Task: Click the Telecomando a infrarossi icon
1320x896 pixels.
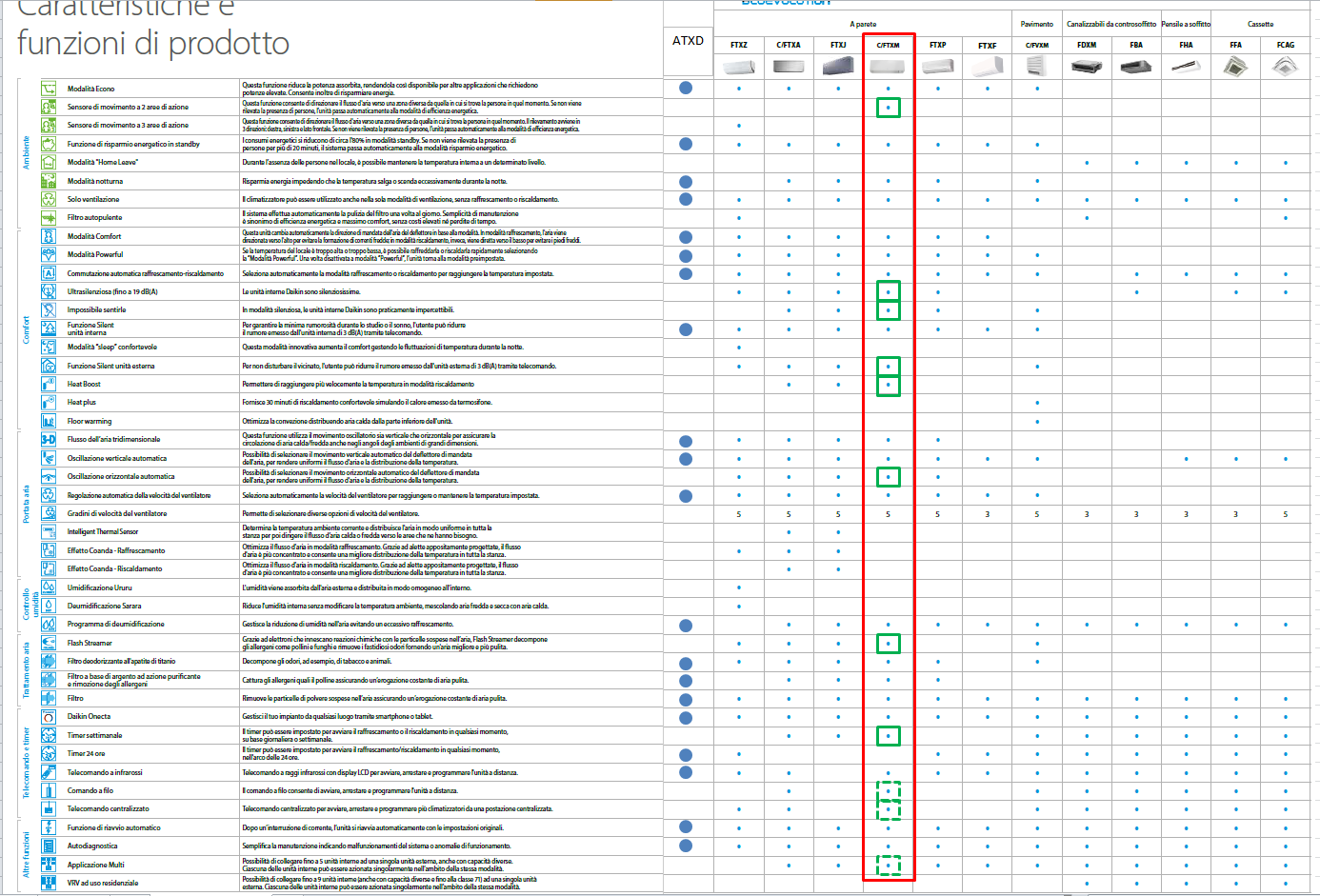Action: (x=49, y=772)
